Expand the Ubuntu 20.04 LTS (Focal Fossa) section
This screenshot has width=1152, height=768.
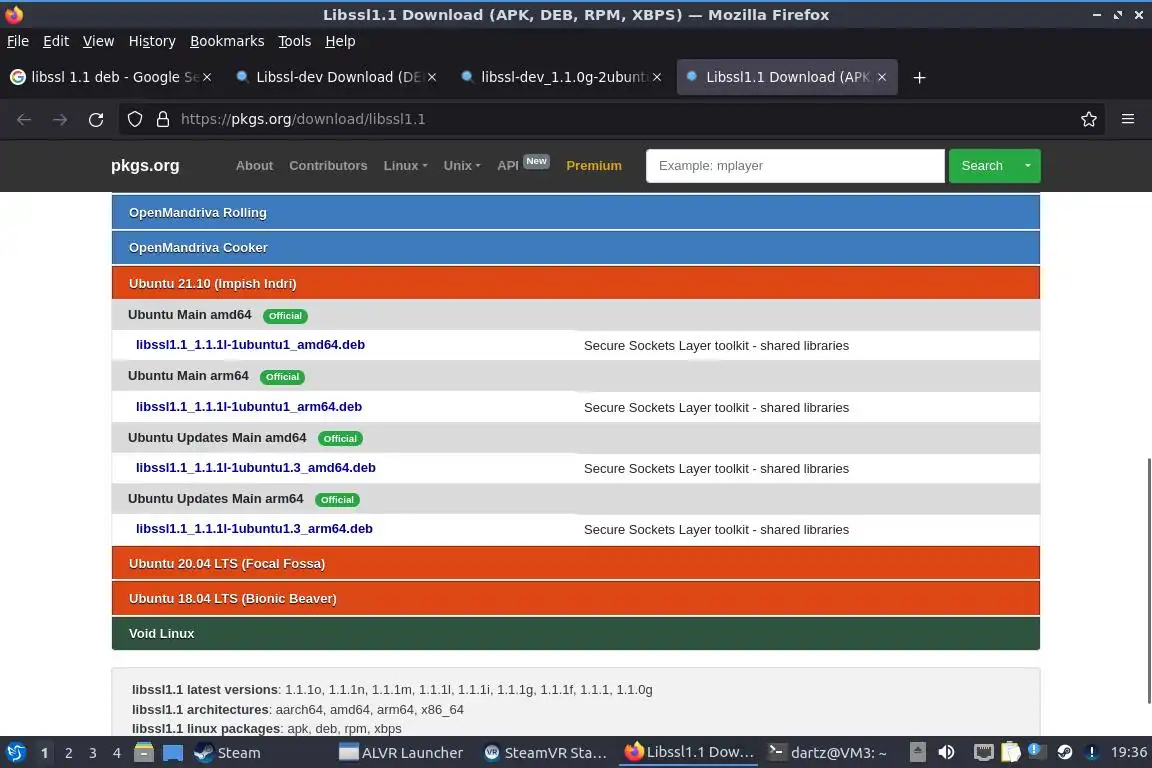(x=575, y=563)
